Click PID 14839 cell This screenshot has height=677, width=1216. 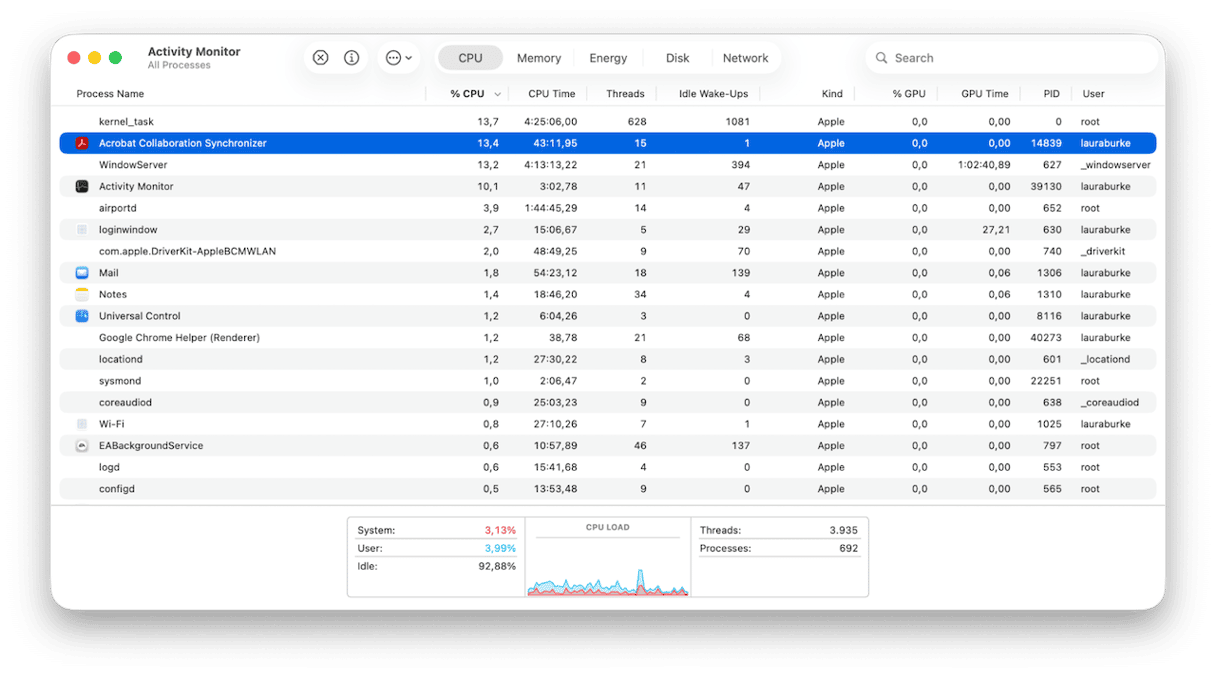1046,143
